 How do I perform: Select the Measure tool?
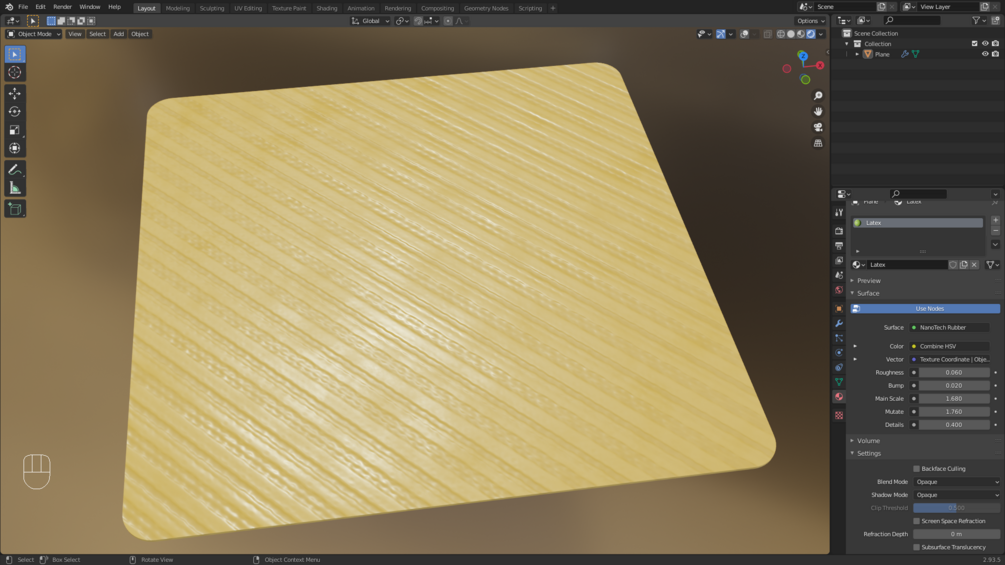click(x=15, y=188)
